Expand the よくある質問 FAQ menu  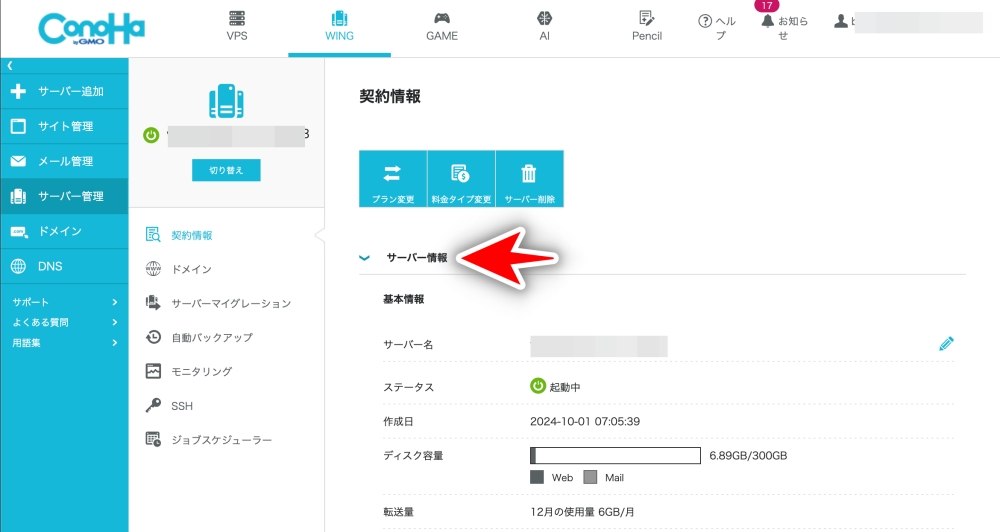[x=64, y=322]
